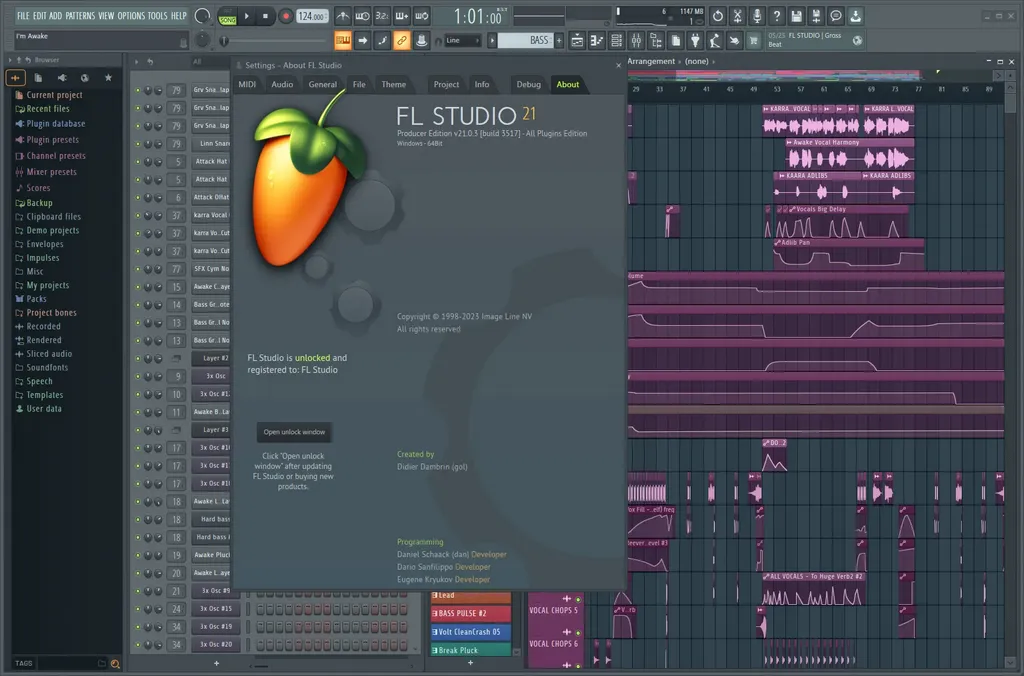Open the Channel rack view icon
The image size is (1024, 676).
[x=616, y=40]
